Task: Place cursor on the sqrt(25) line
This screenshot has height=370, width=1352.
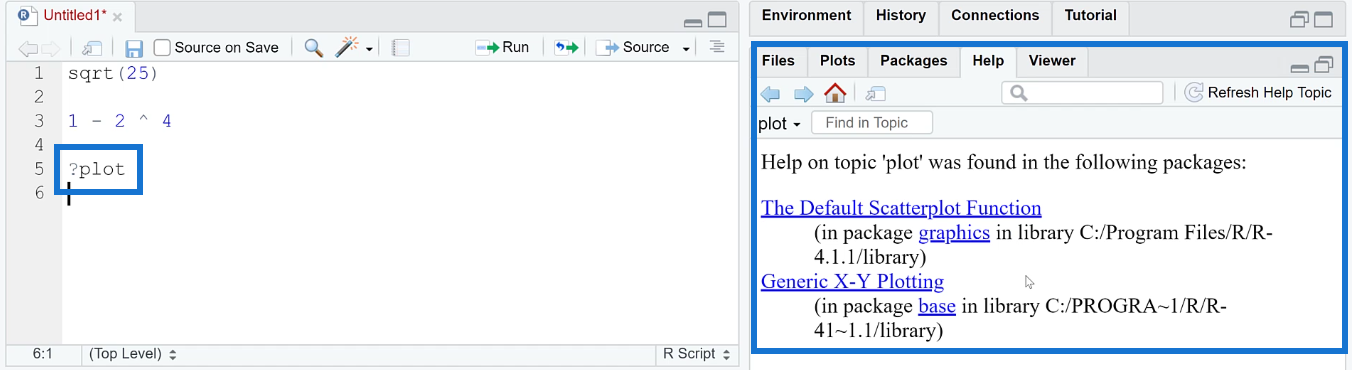Action: (x=113, y=73)
